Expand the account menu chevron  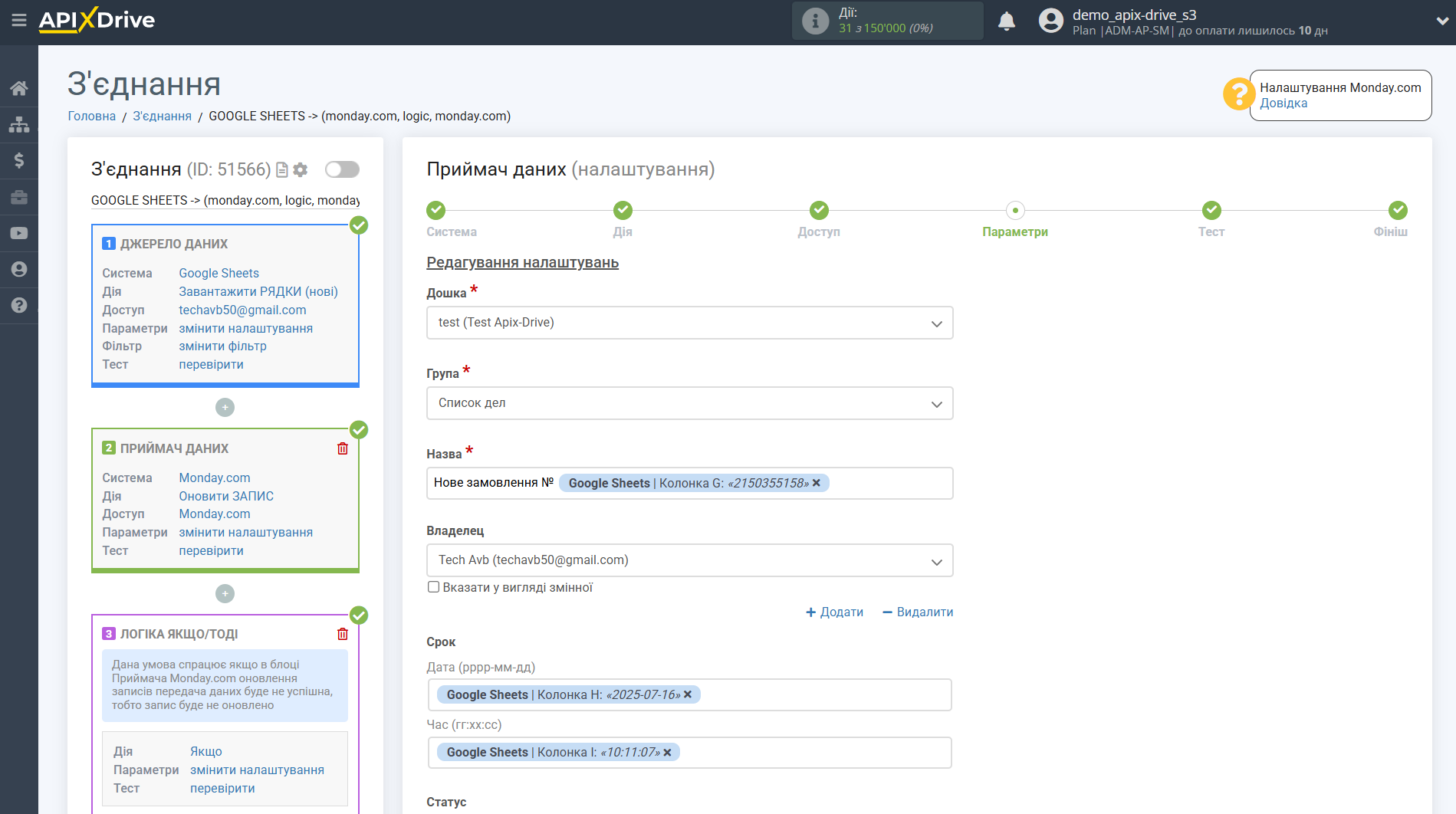coord(1442,21)
